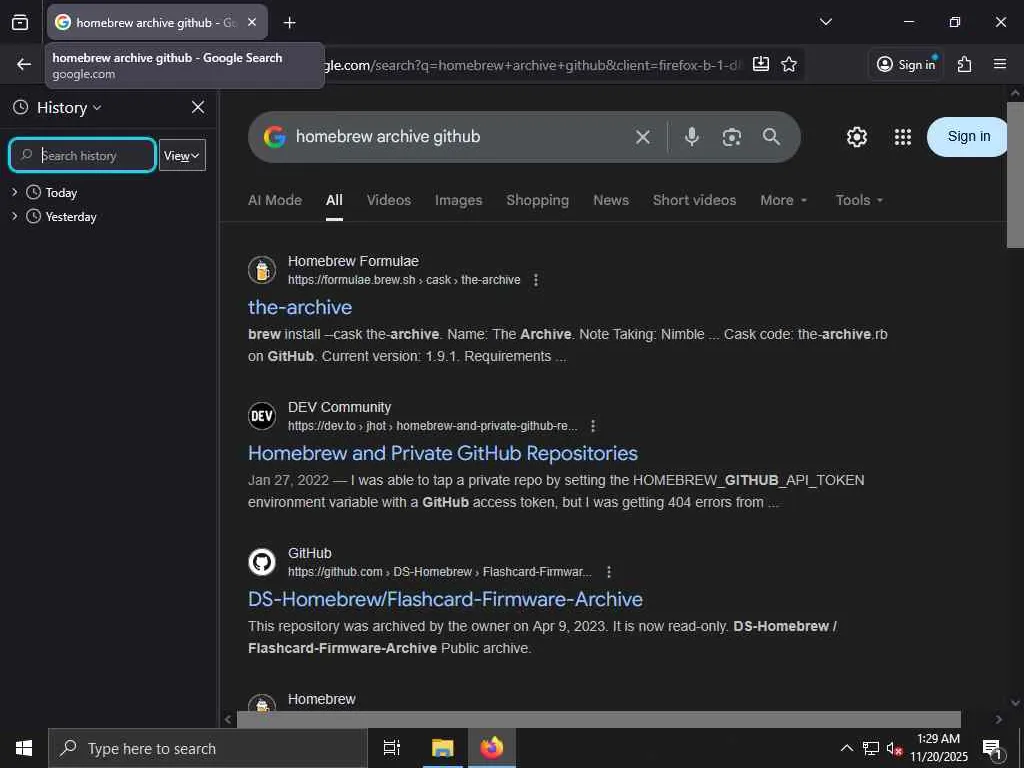Open the Firefox View button
Screen dimensions: 1024x768
[x=20, y=23]
